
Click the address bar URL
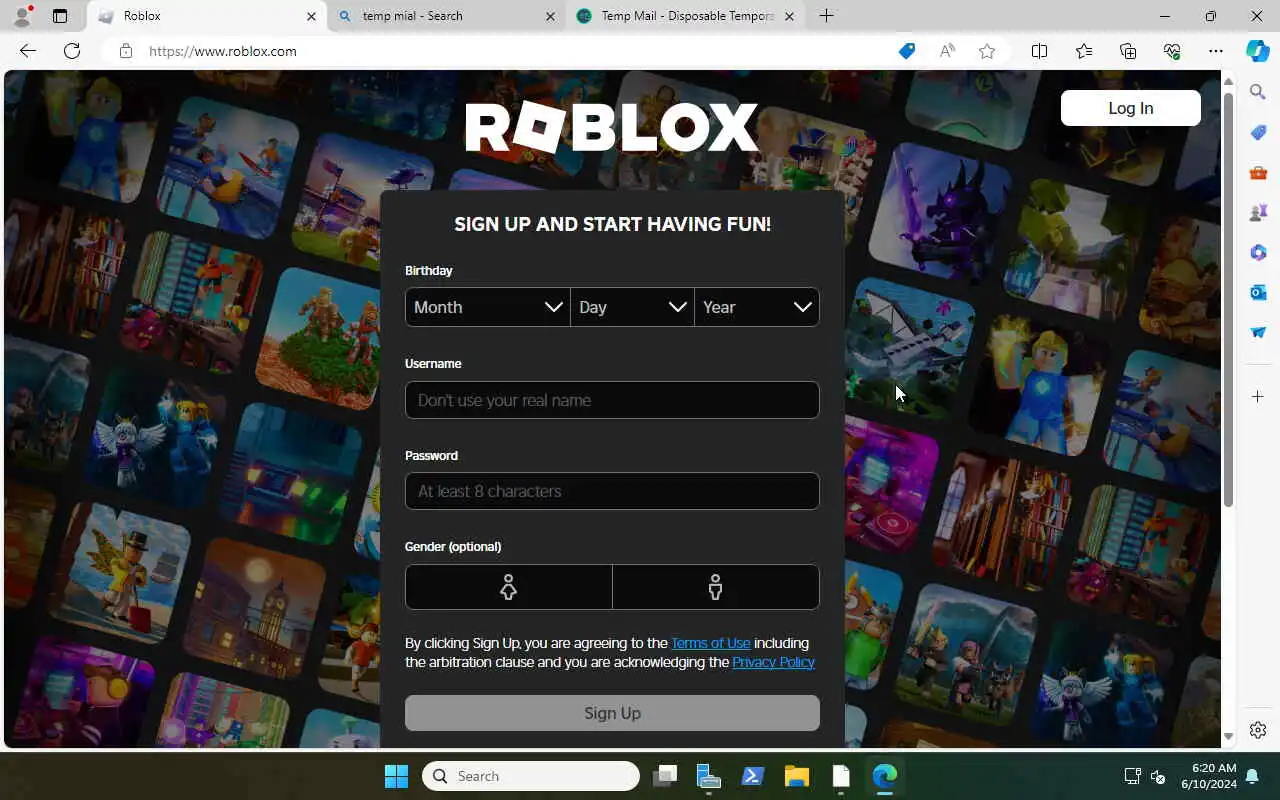coord(223,51)
